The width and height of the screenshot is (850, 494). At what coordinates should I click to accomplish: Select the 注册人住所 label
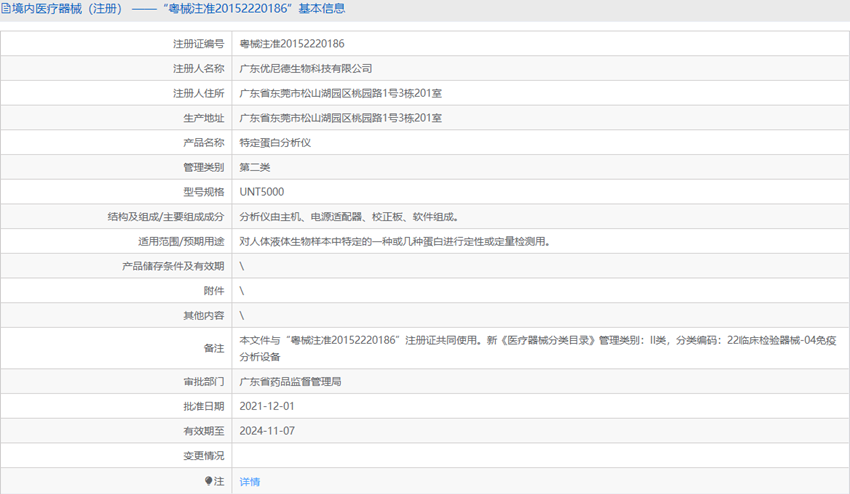coord(198,93)
